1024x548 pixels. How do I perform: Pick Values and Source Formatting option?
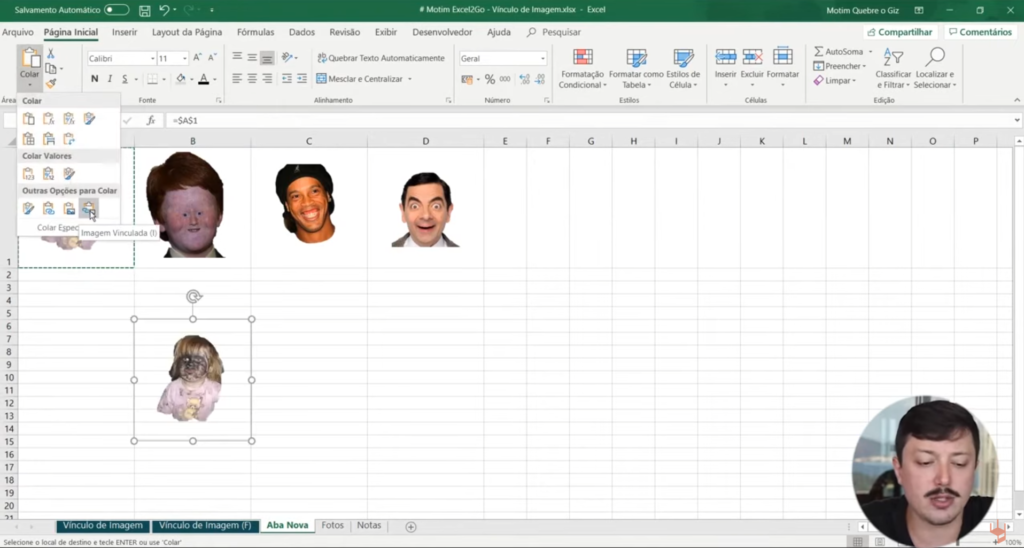69,173
